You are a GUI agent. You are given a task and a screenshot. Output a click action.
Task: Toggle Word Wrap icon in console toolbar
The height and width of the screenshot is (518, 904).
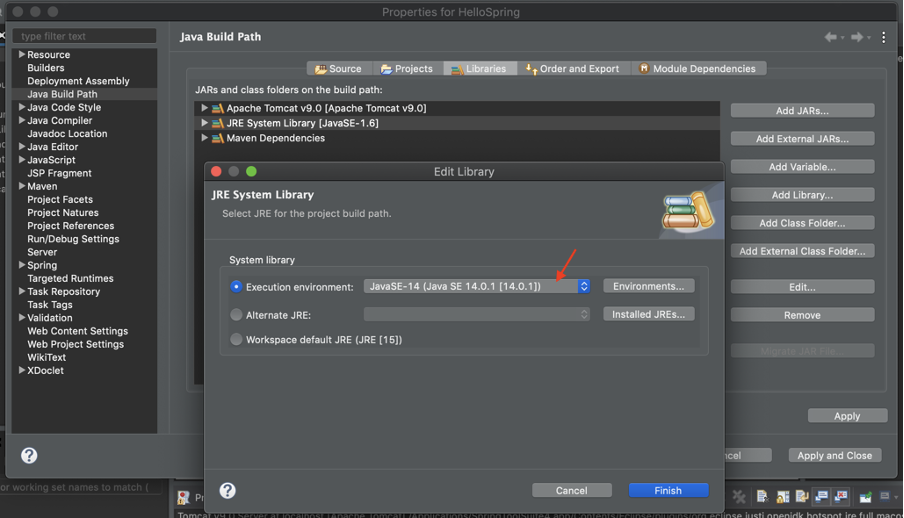tap(802, 496)
